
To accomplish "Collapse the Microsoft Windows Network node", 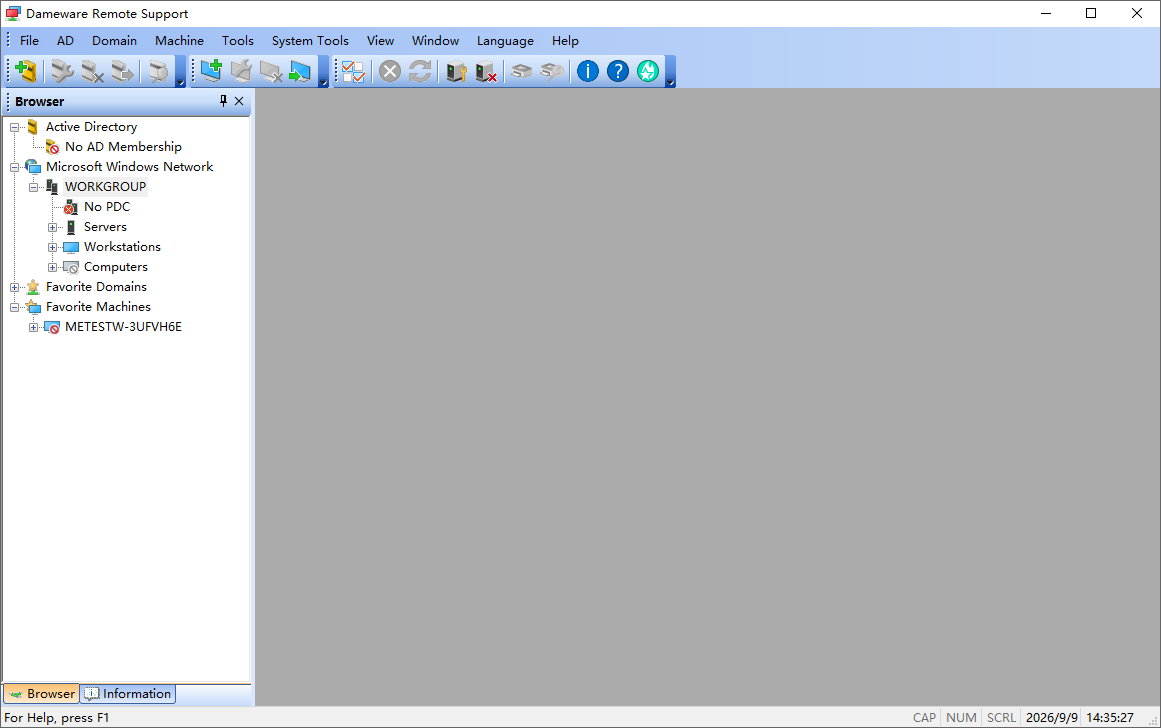I will coord(14,167).
